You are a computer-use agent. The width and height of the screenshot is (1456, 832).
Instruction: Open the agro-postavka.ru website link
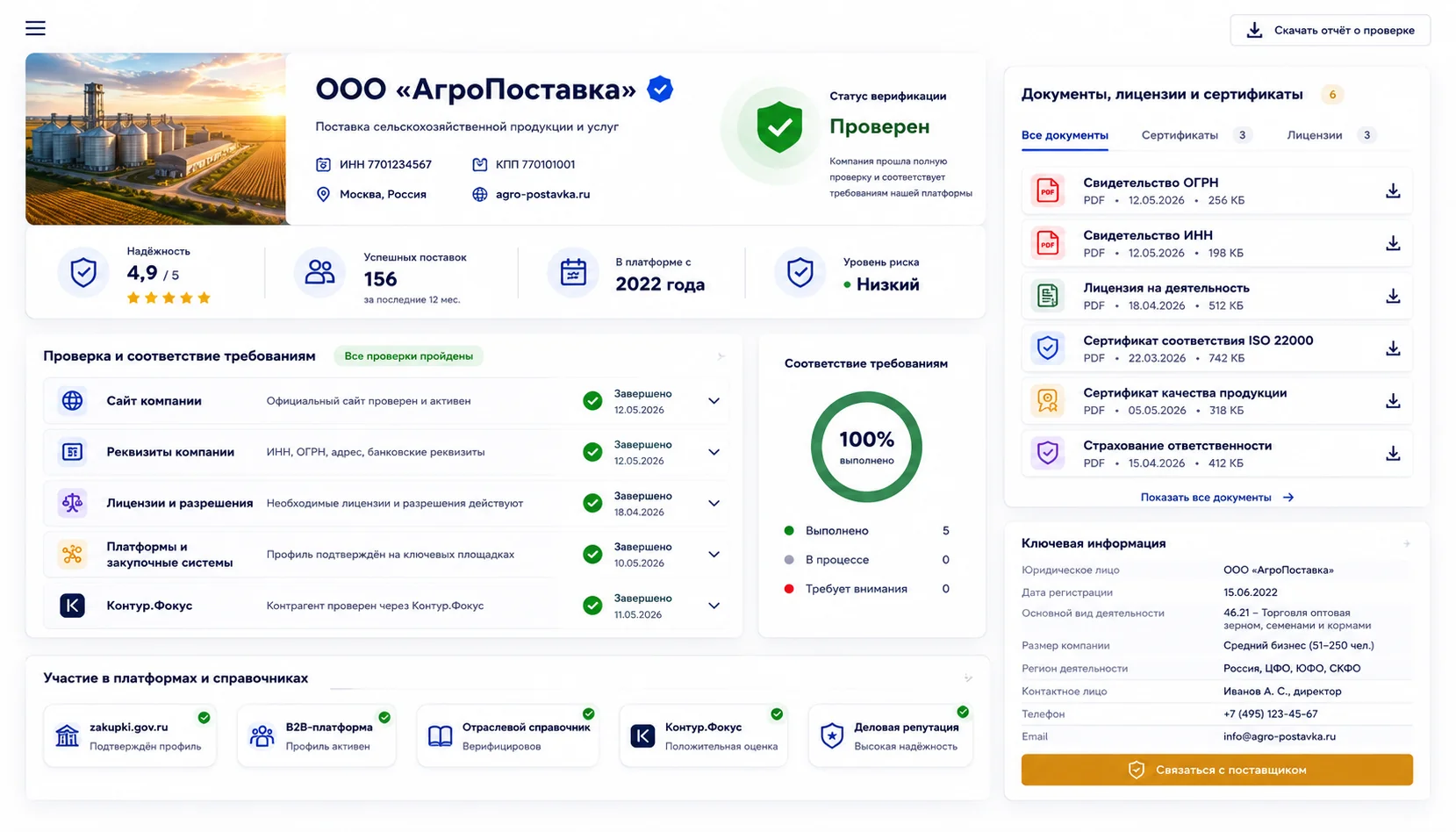pos(542,194)
